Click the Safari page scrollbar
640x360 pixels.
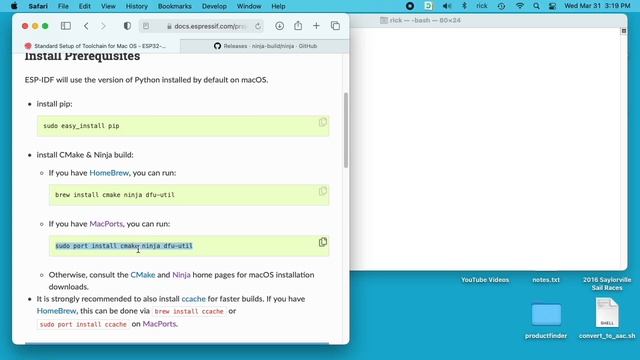pyautogui.click(x=346, y=130)
